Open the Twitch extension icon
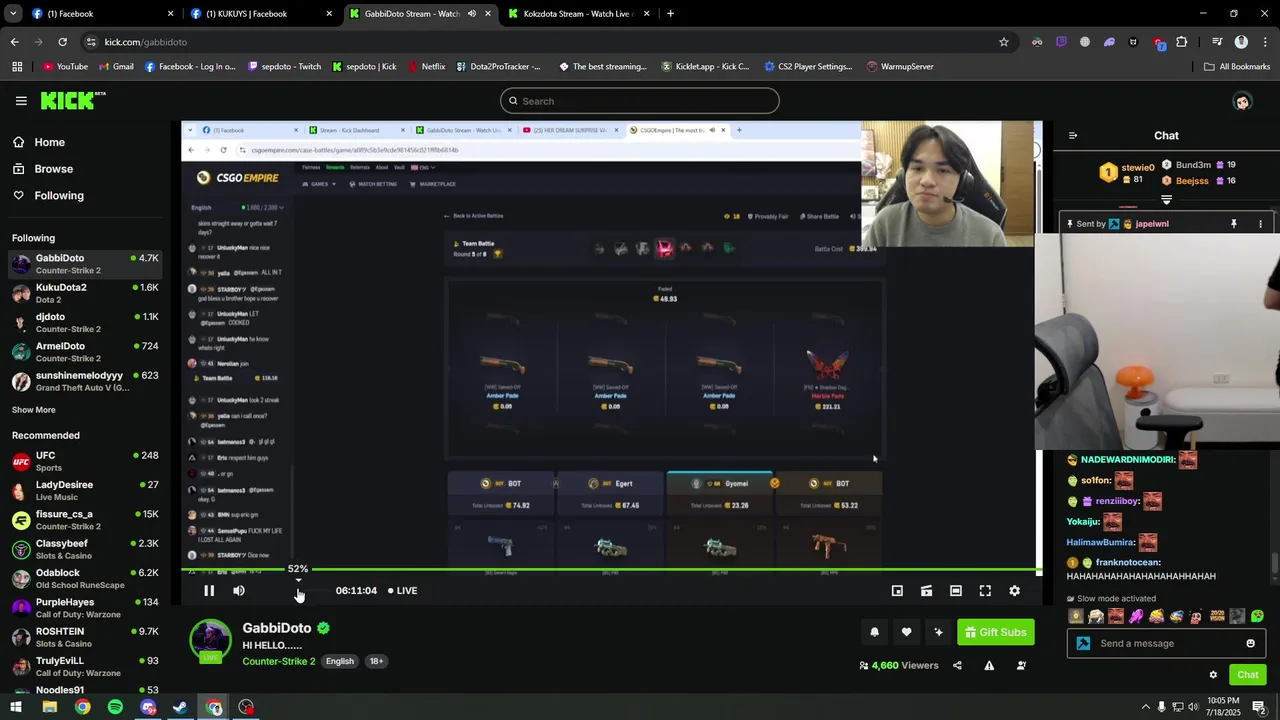 pos(1061,42)
